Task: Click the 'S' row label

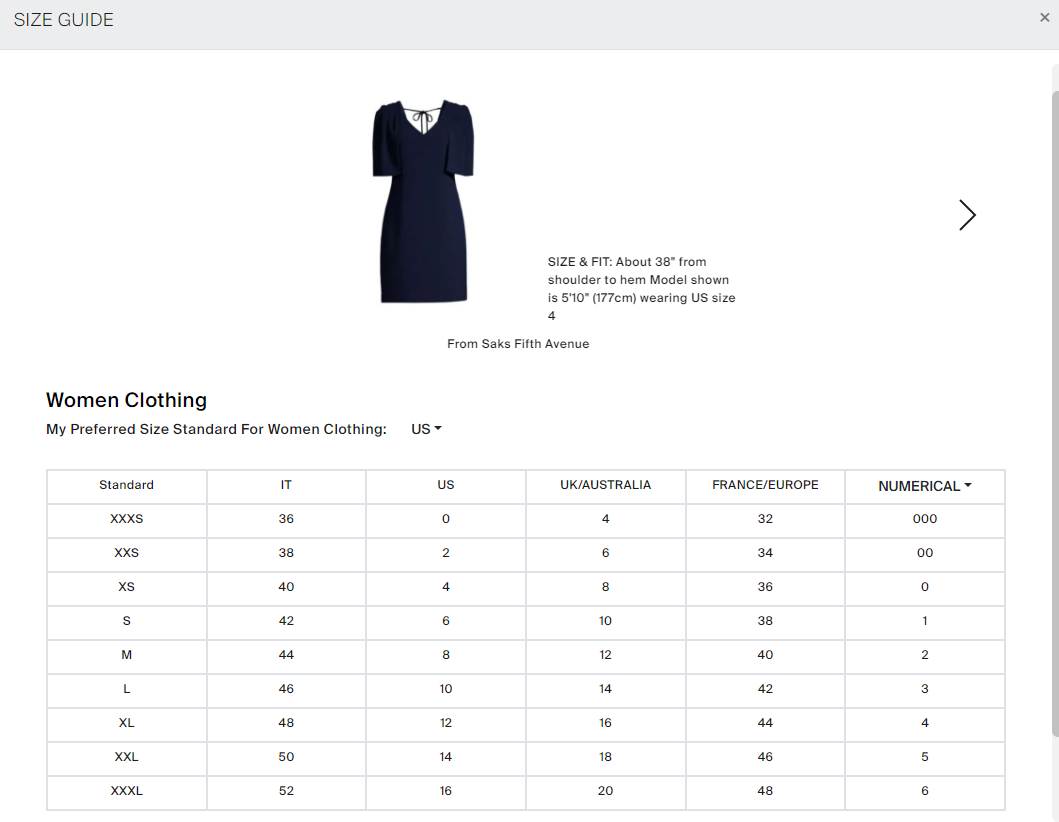Action: tap(126, 621)
